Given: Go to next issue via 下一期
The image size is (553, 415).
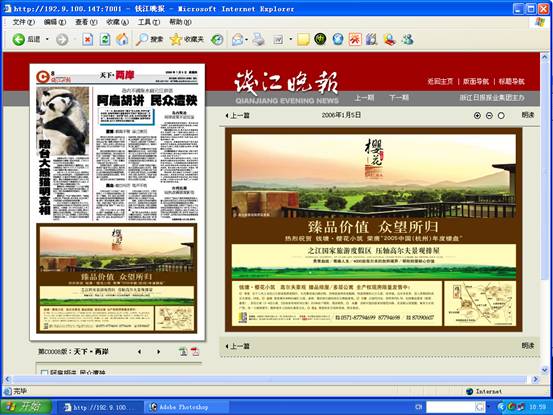Looking at the screenshot, I should pos(399,97).
